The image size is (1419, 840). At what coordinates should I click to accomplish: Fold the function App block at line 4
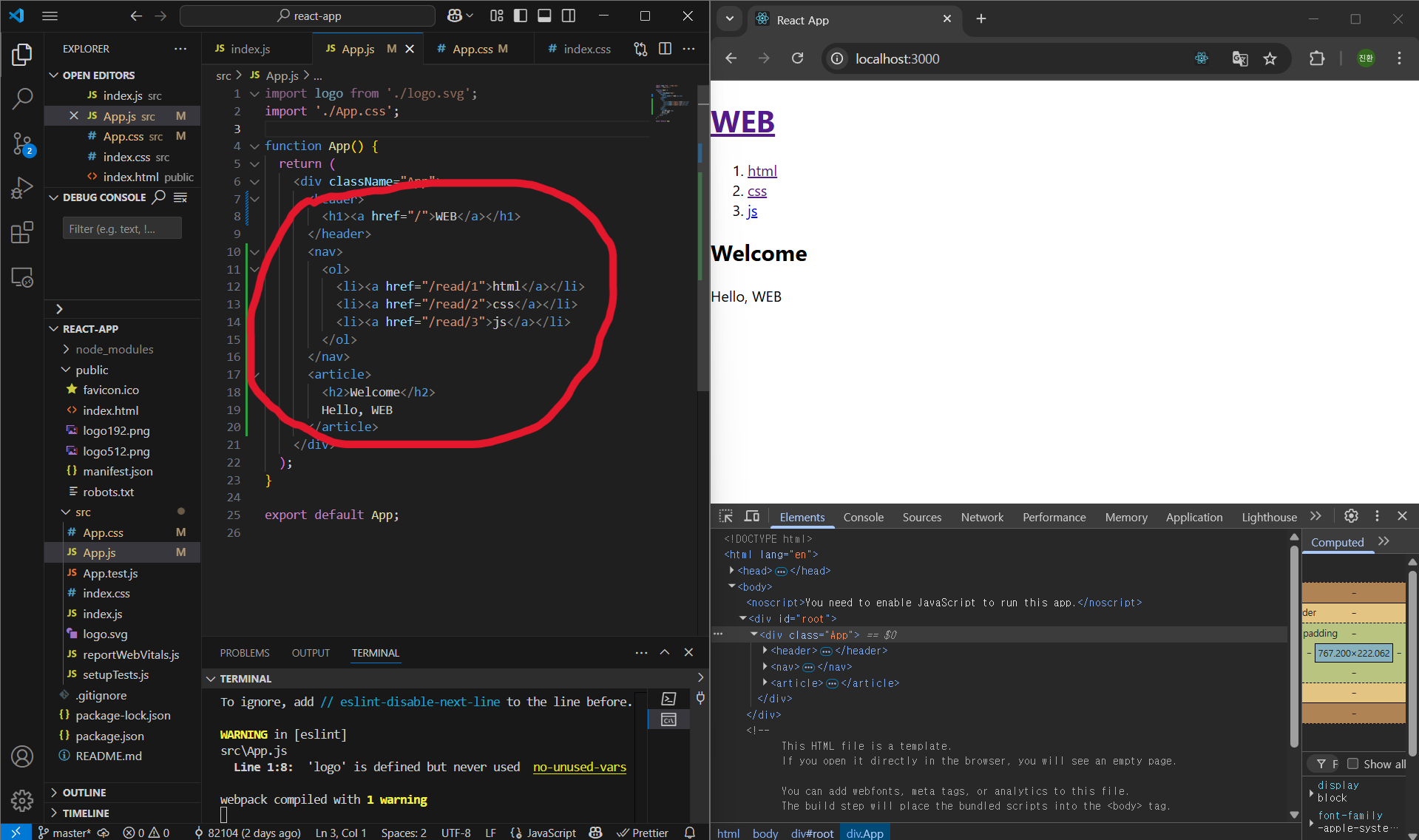tap(254, 146)
